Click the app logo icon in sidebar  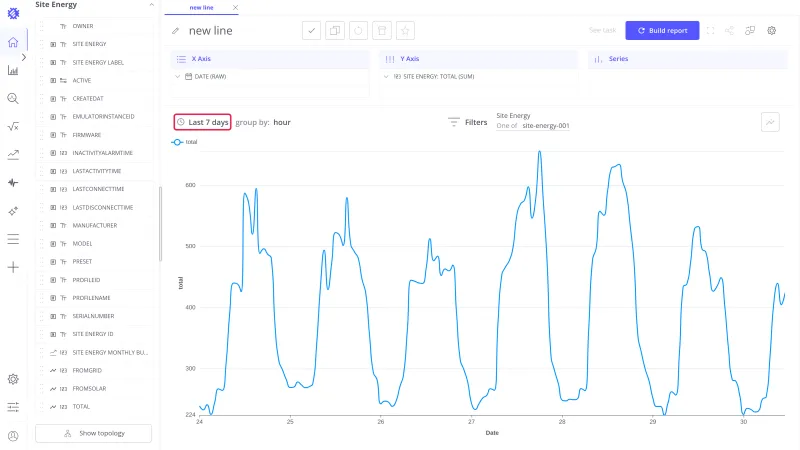tap(13, 13)
